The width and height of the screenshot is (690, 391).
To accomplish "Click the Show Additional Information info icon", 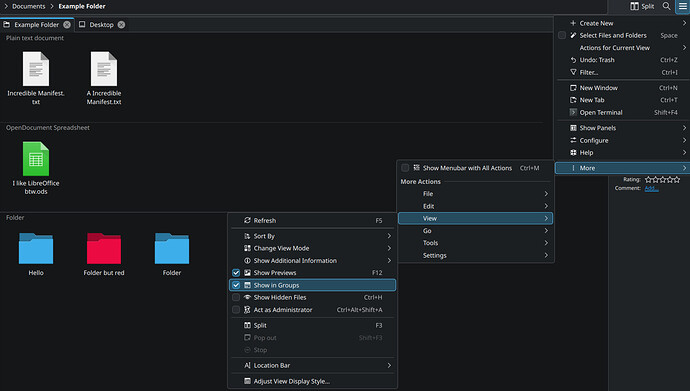I will click(247, 260).
